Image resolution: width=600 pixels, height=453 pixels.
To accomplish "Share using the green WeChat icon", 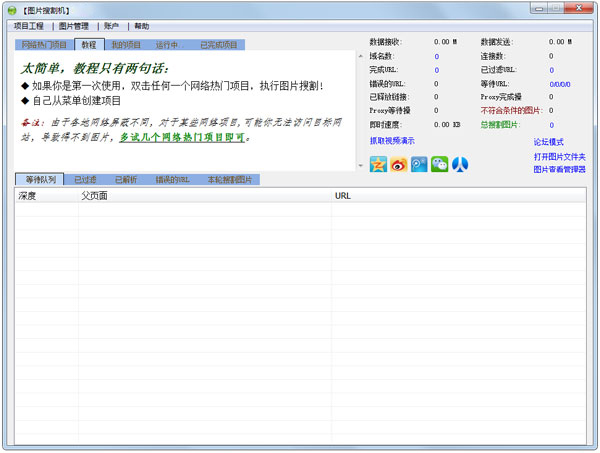I will click(440, 164).
